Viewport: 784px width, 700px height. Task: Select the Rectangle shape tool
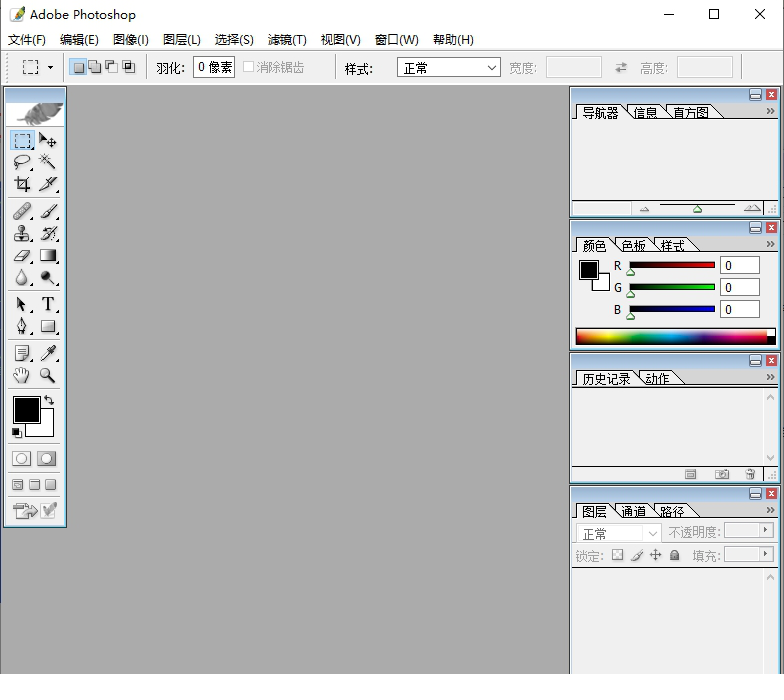(48, 326)
